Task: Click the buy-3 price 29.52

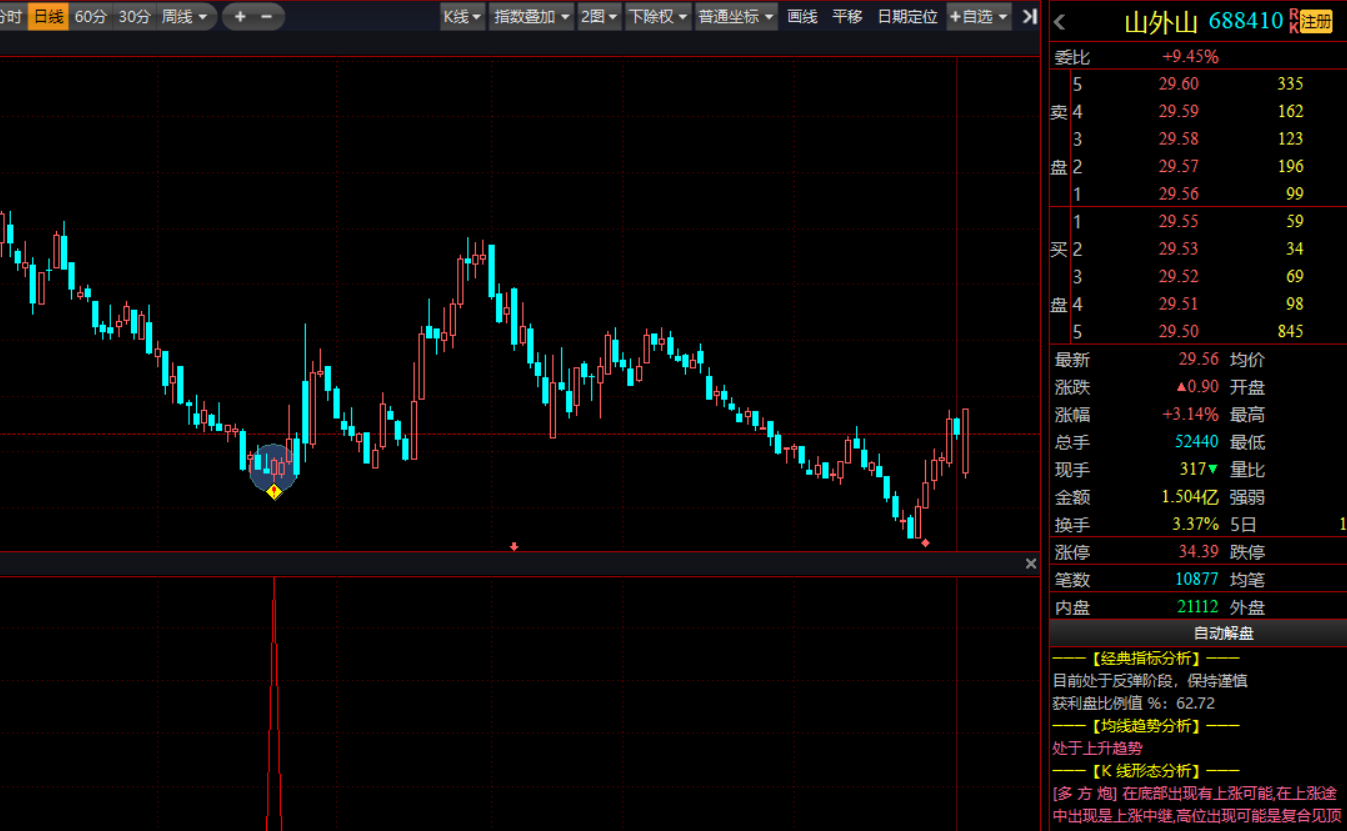Action: click(x=1178, y=276)
